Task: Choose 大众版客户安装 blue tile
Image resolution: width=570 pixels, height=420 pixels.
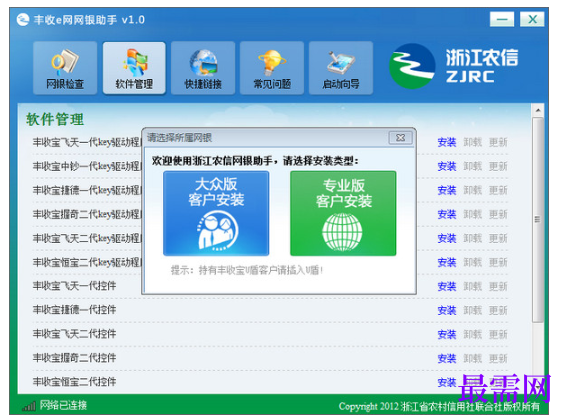Action: point(216,213)
